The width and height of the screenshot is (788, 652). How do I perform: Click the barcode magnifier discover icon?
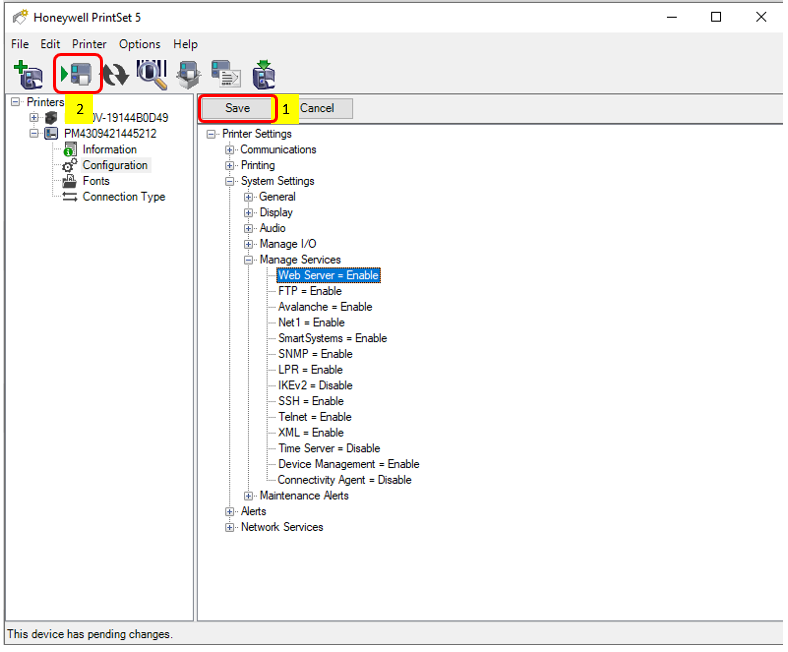(x=152, y=74)
